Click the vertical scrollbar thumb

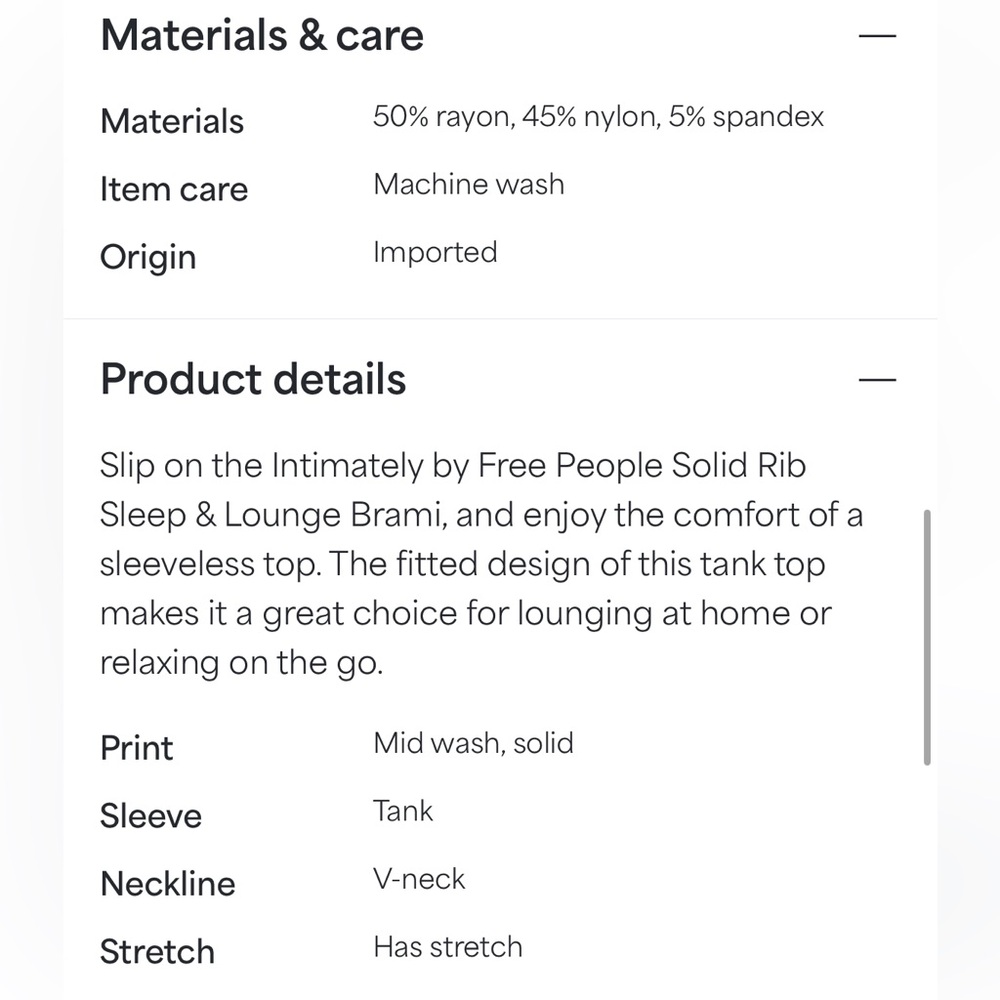[x=927, y=637]
